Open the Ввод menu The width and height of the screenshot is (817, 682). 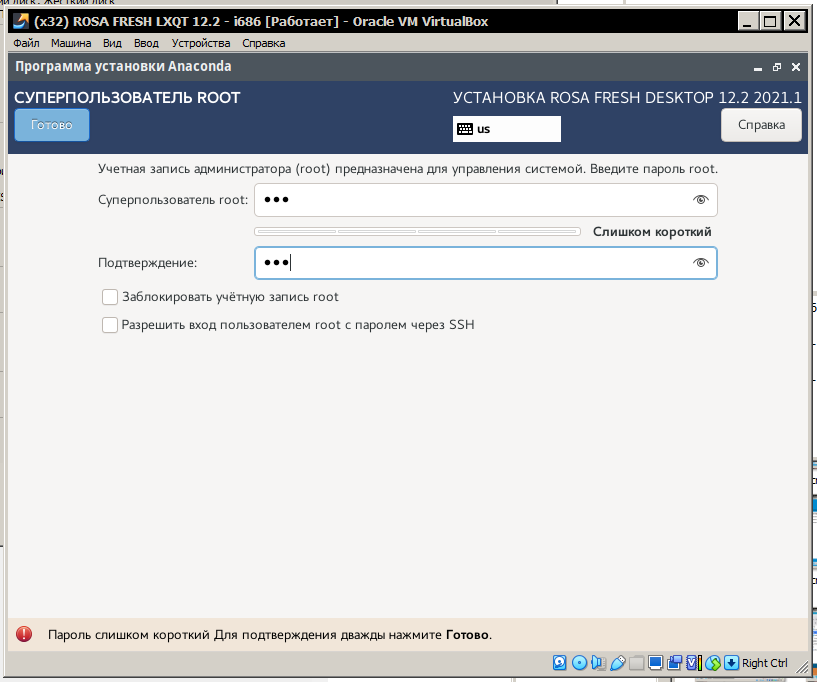pos(146,43)
